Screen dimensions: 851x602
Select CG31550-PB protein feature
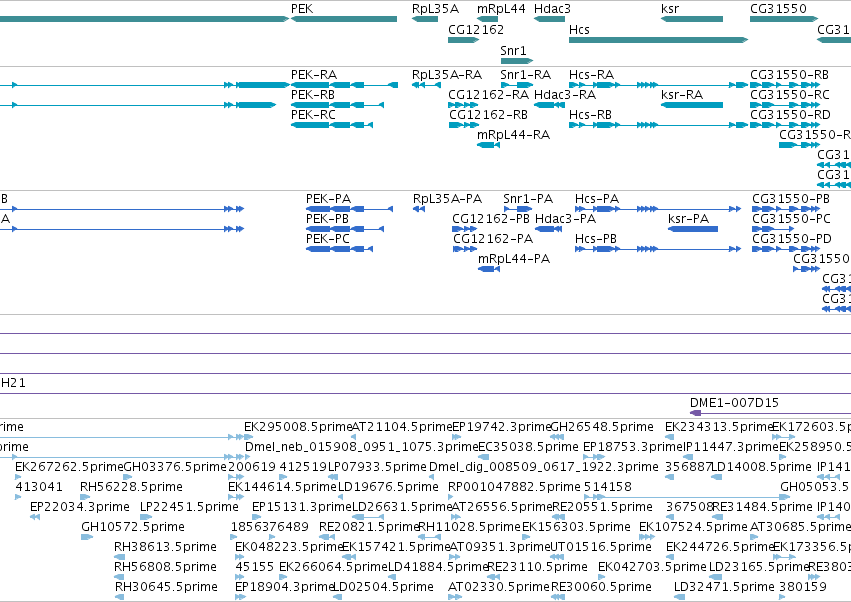coord(786,209)
